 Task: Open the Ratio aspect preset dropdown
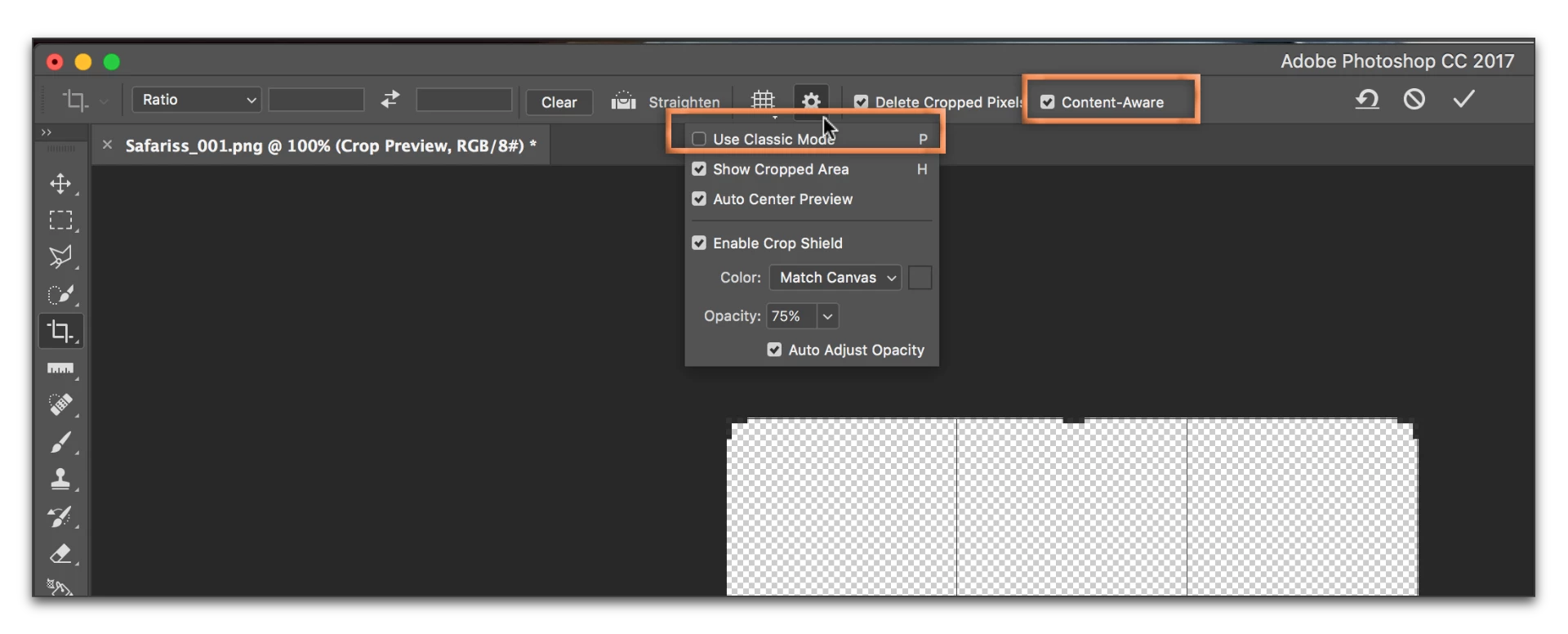[x=197, y=100]
